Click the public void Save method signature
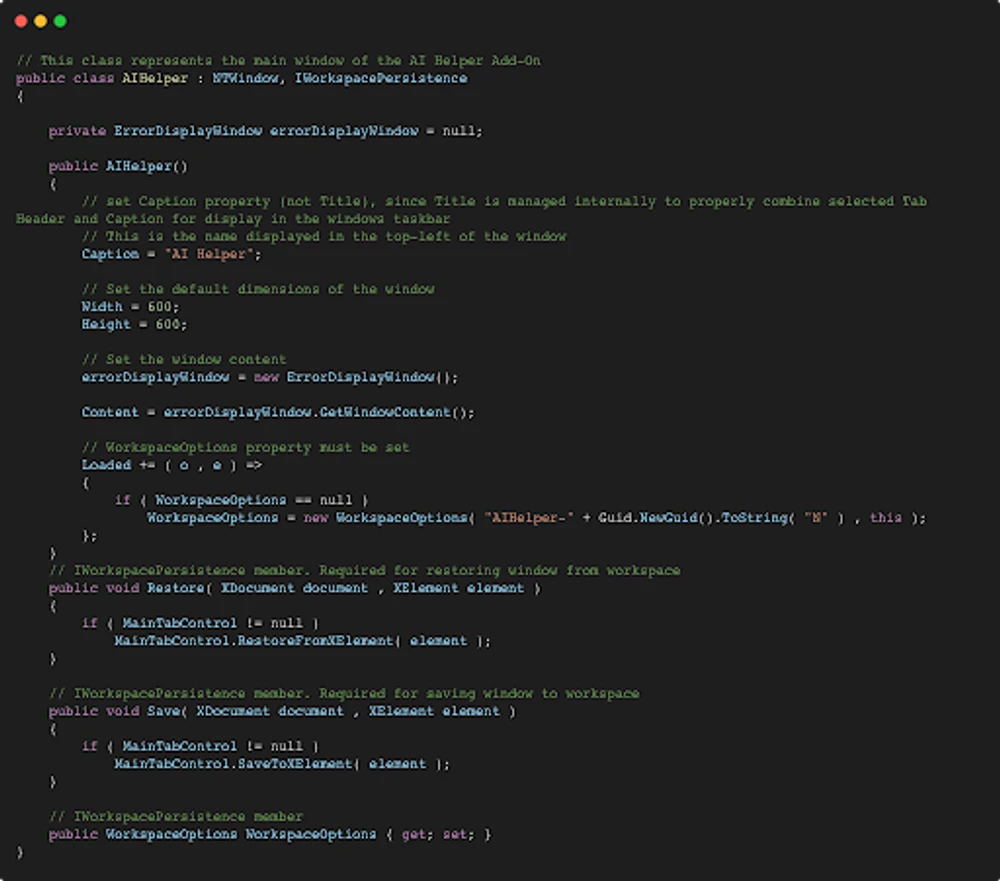This screenshot has height=881, width=1000. tap(283, 711)
